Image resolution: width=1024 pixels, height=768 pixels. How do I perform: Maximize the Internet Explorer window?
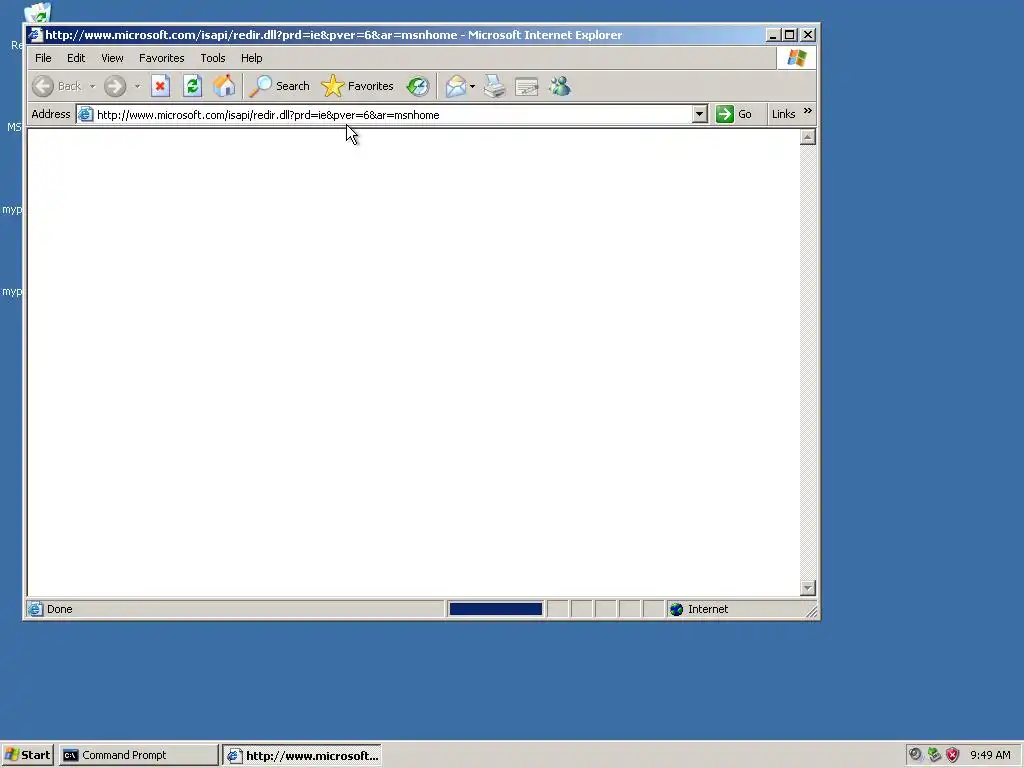(x=790, y=35)
